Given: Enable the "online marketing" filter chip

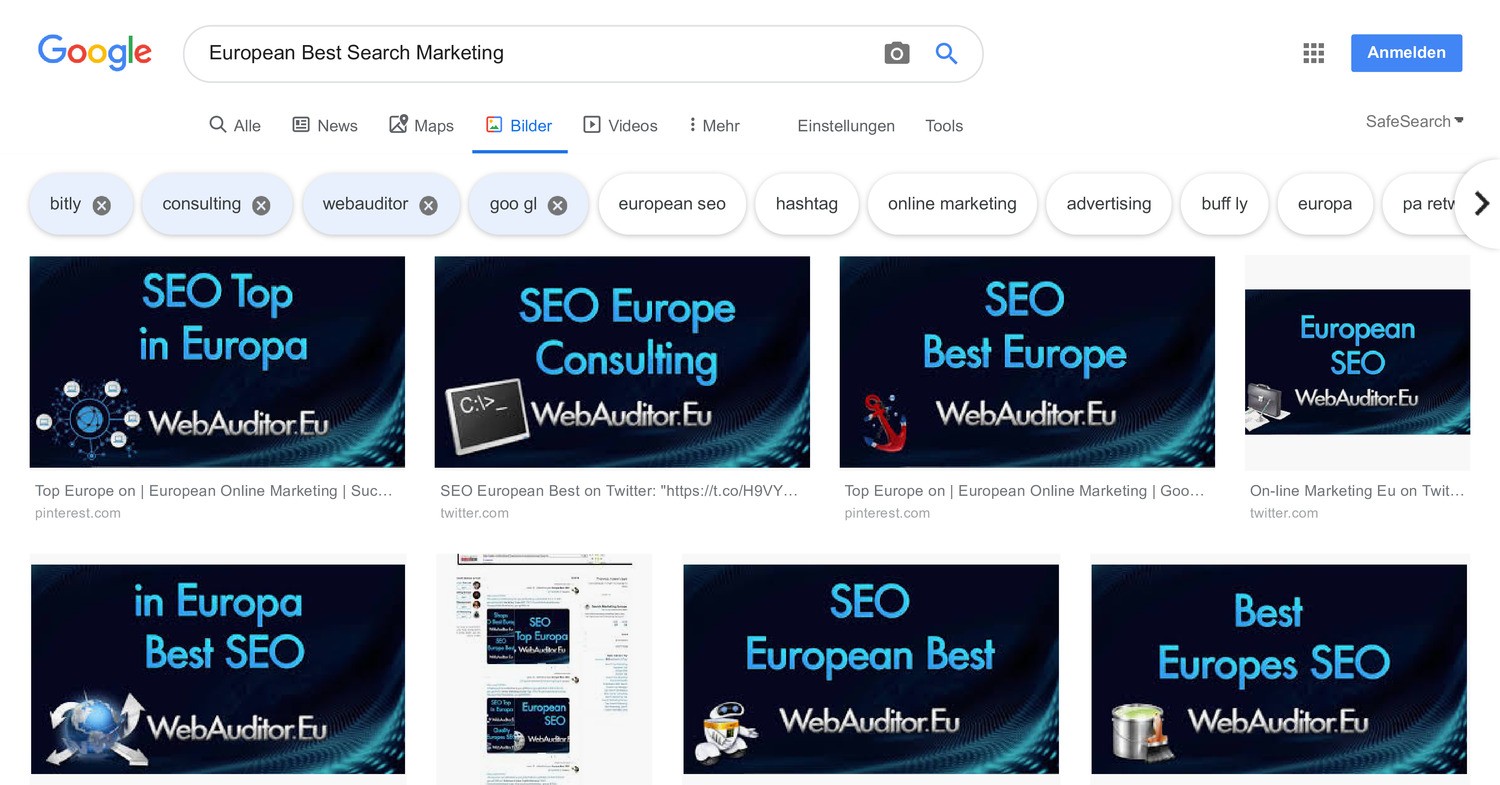Looking at the screenshot, I should pos(951,204).
